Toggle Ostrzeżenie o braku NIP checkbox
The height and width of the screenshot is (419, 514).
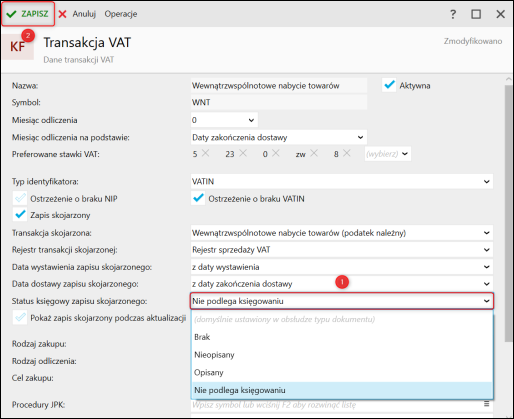coord(20,198)
